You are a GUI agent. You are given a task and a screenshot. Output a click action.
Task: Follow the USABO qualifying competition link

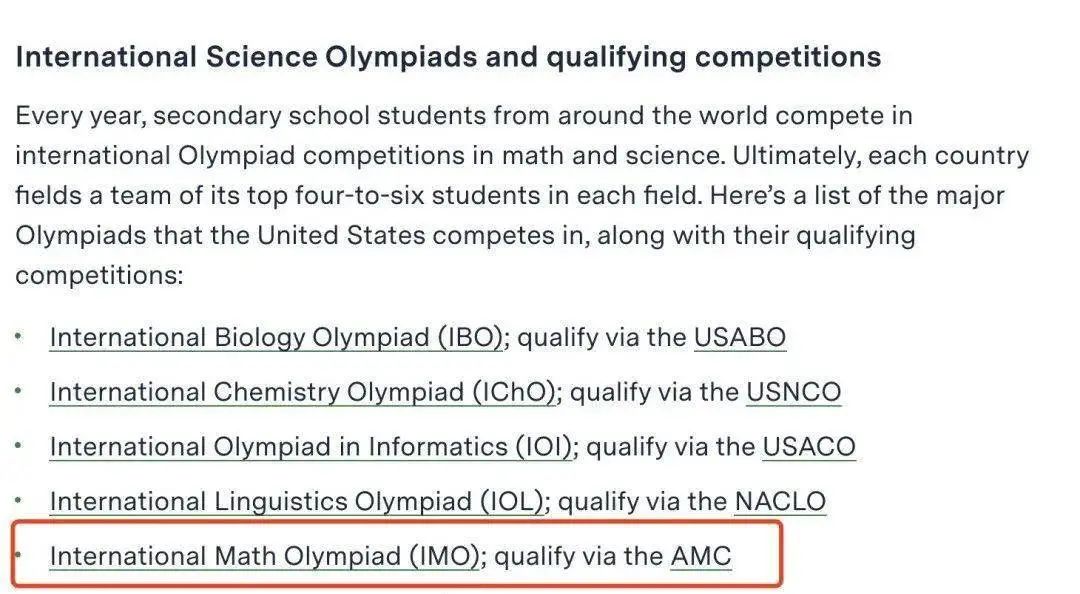coord(740,338)
